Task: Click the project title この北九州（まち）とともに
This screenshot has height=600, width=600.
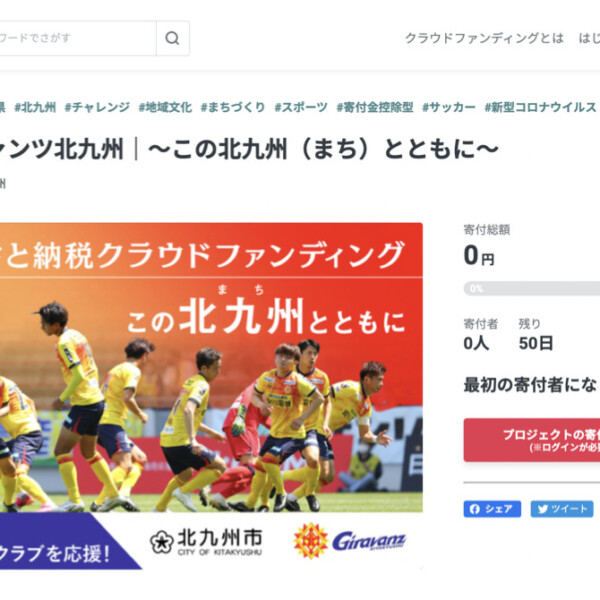Action: 323,149
